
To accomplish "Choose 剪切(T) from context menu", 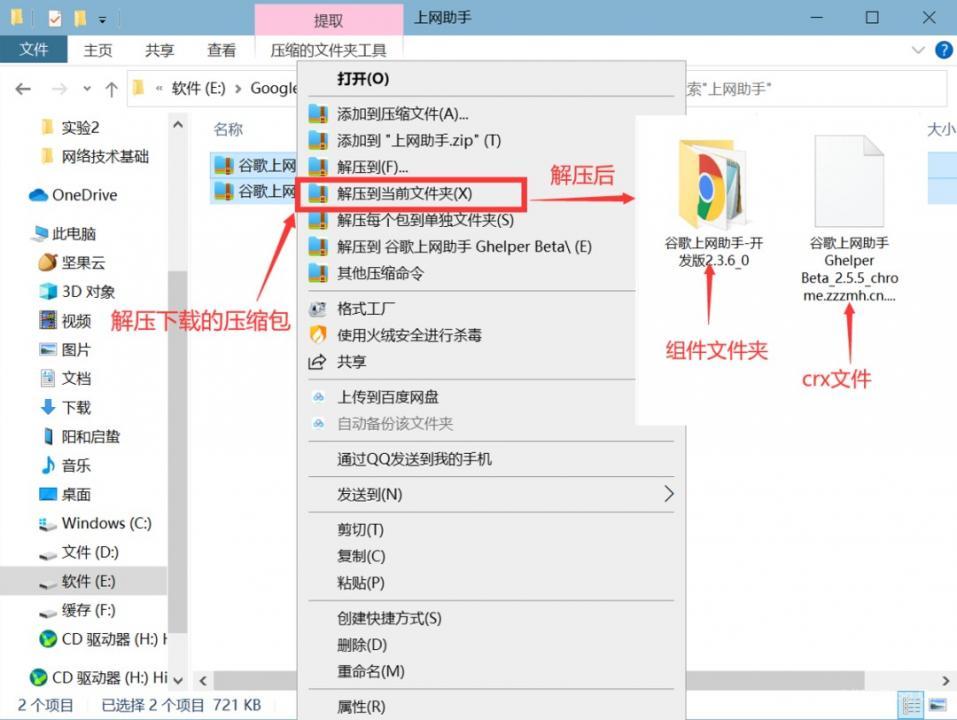I will tap(490, 530).
